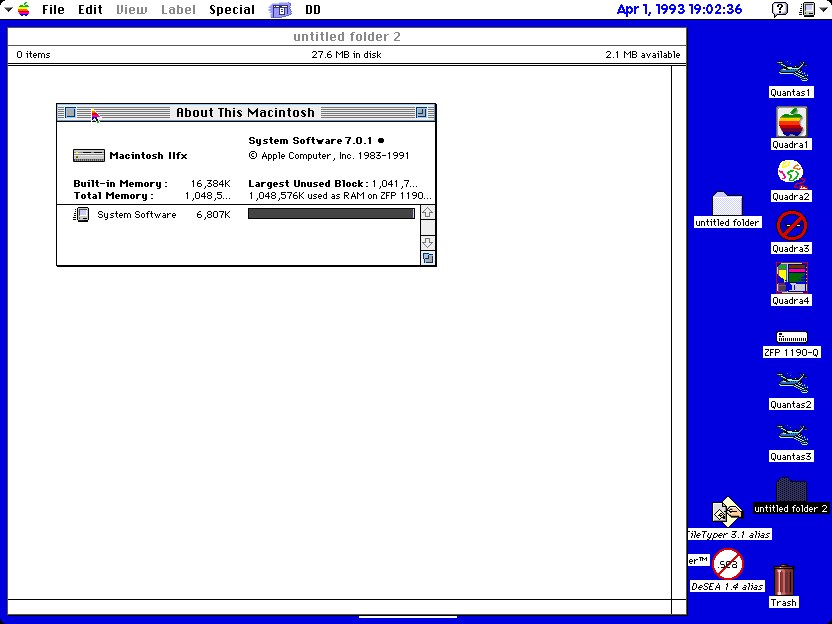Click the date and time menu bar clock
This screenshot has width=832, height=624.
pos(679,9)
